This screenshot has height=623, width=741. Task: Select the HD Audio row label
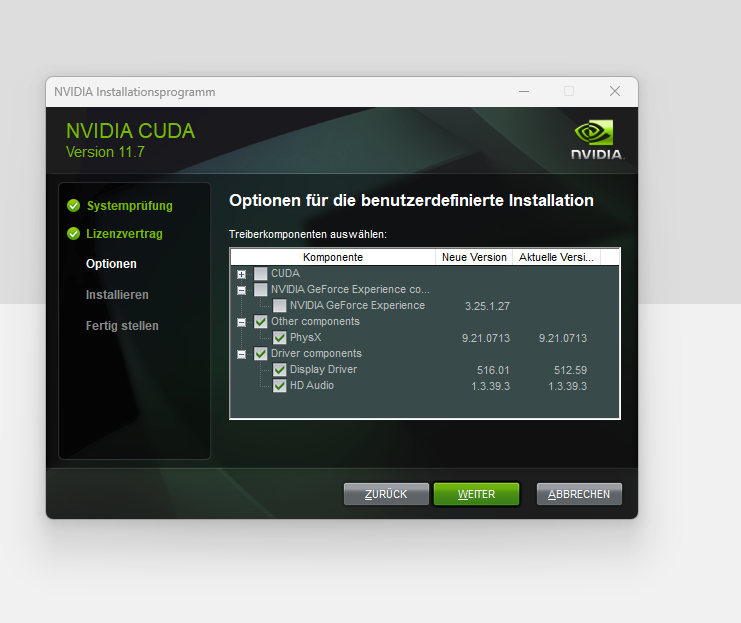312,386
